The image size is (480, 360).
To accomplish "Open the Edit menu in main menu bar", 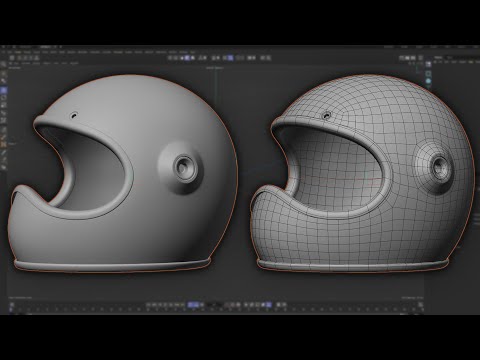I will (10, 52).
